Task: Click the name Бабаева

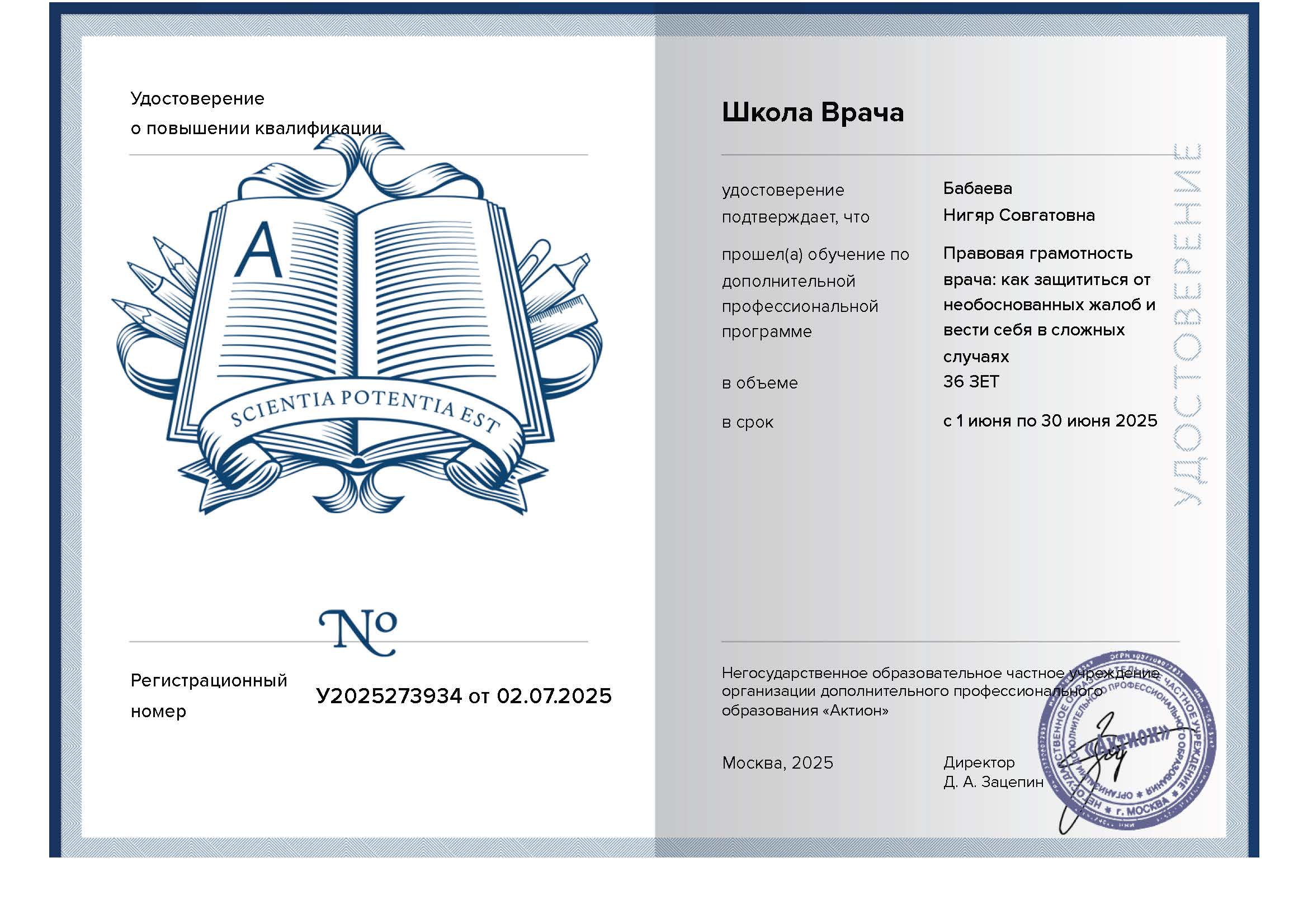Action: coord(977,188)
